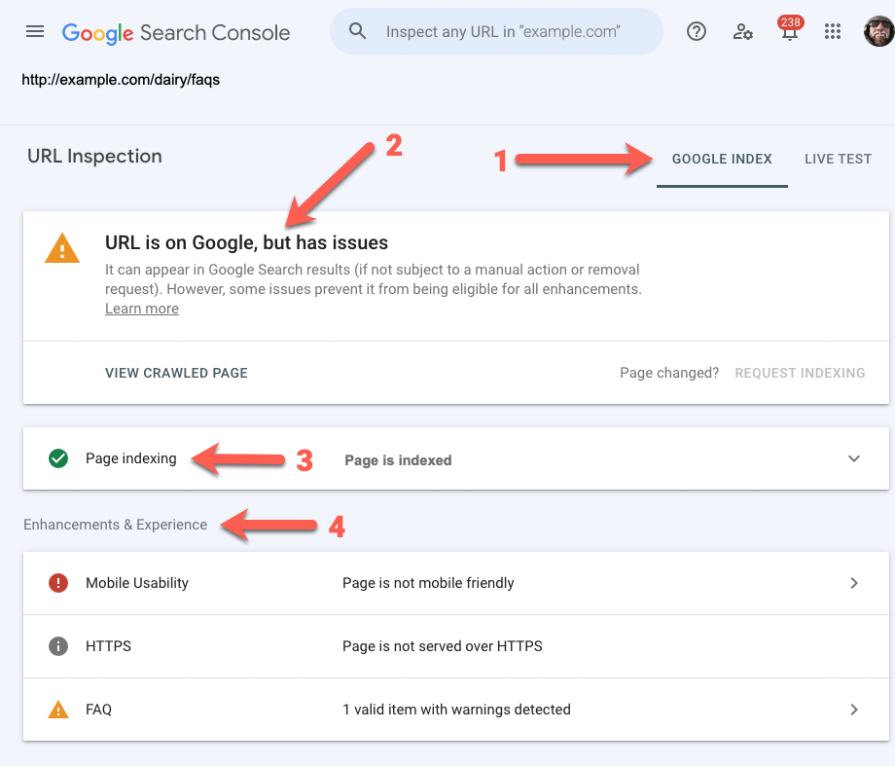Open notifications bell with 238 badge
This screenshot has width=895, height=766.
[790, 30]
